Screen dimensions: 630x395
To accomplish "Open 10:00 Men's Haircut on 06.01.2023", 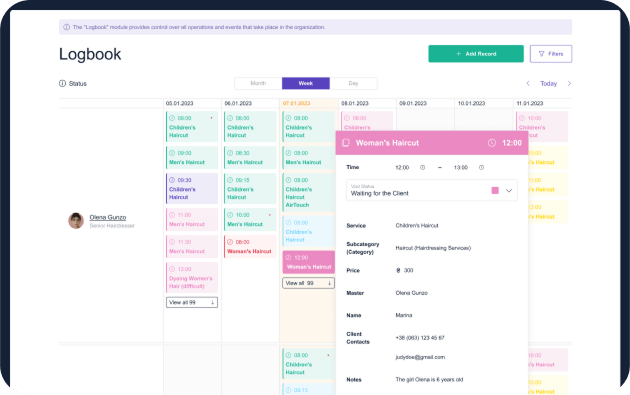I will 250,219.
